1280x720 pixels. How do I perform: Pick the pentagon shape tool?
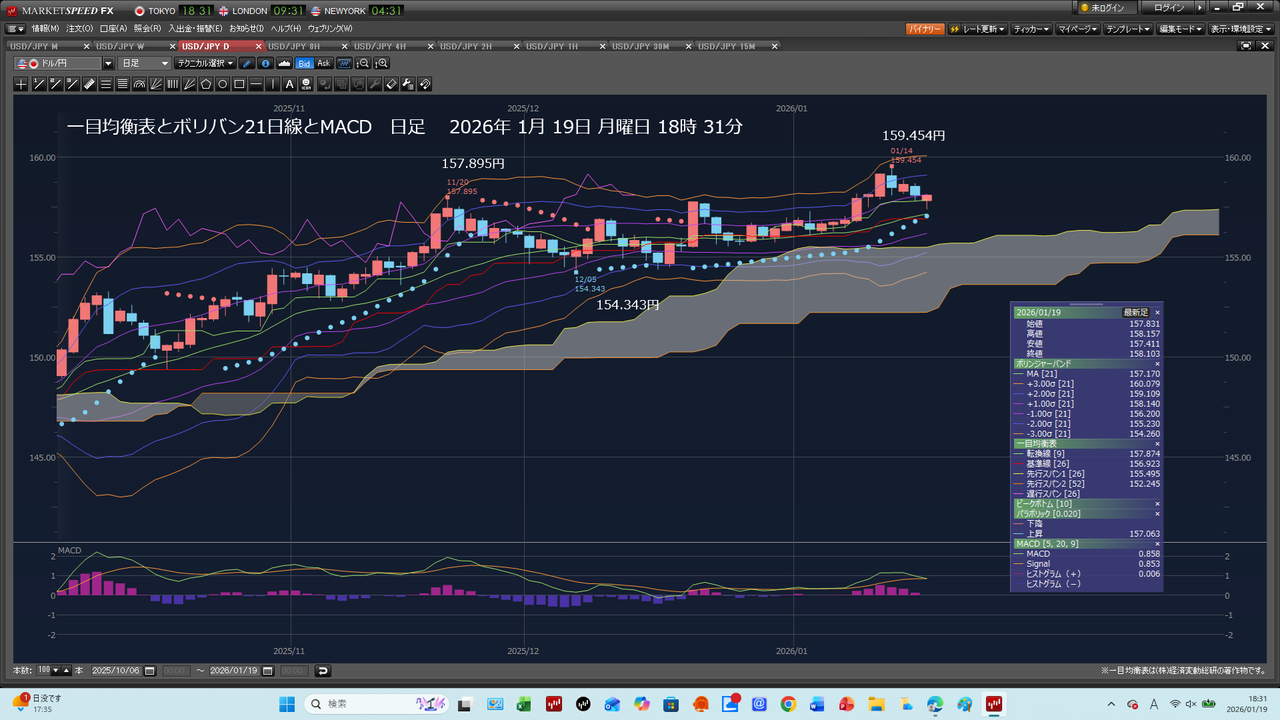point(206,84)
